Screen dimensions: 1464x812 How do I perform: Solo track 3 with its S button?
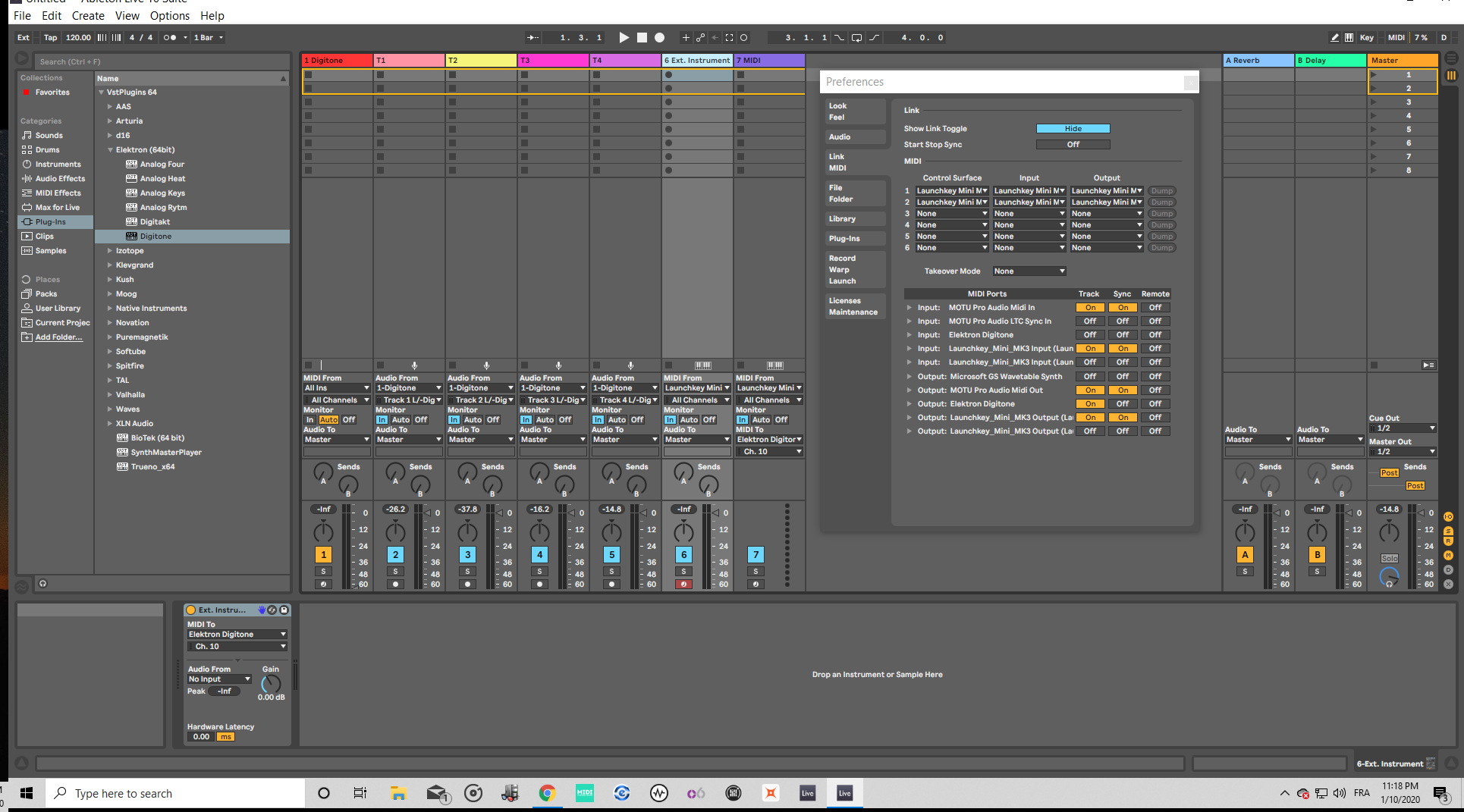point(467,572)
